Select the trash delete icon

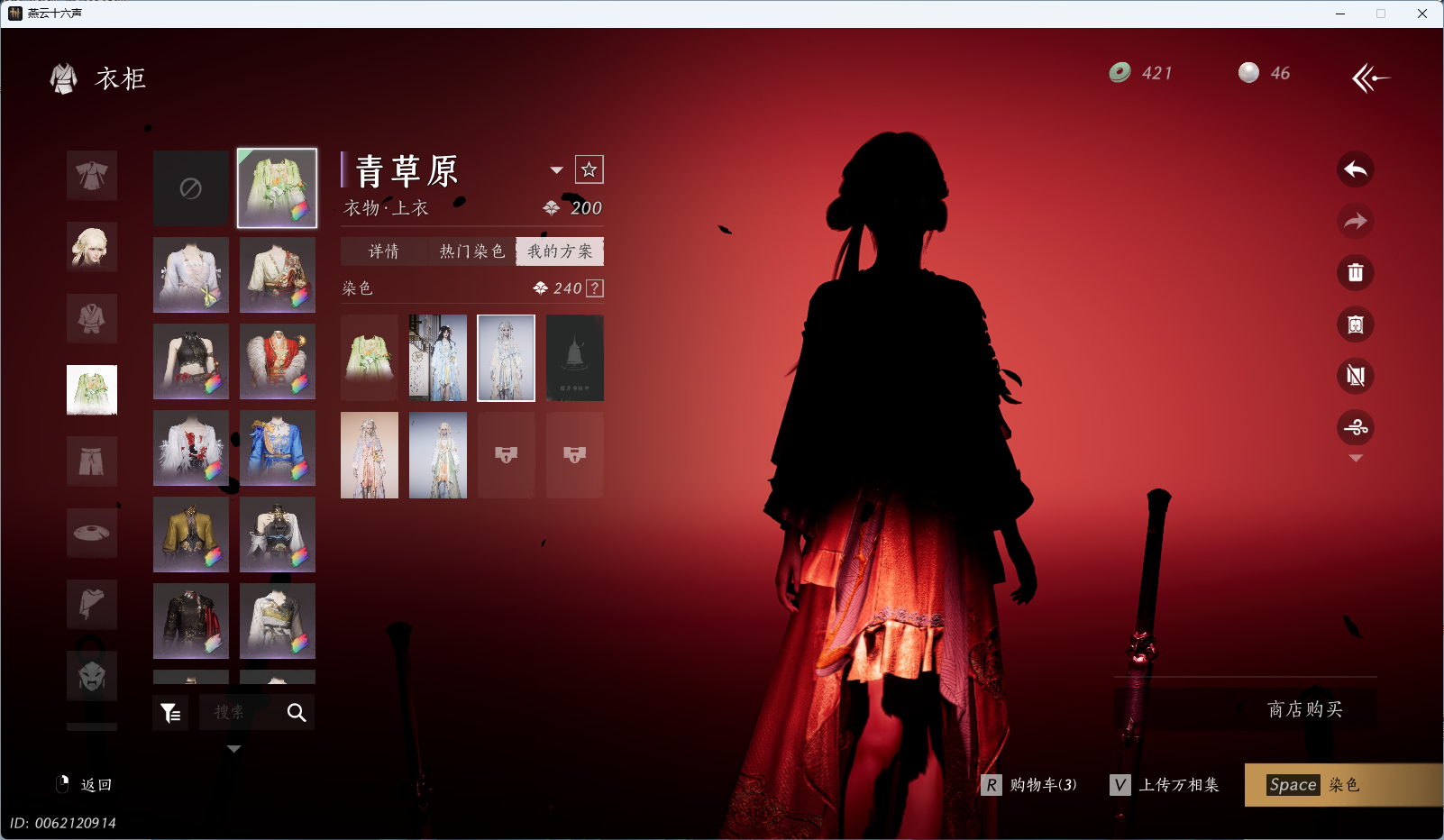pyautogui.click(x=1356, y=272)
